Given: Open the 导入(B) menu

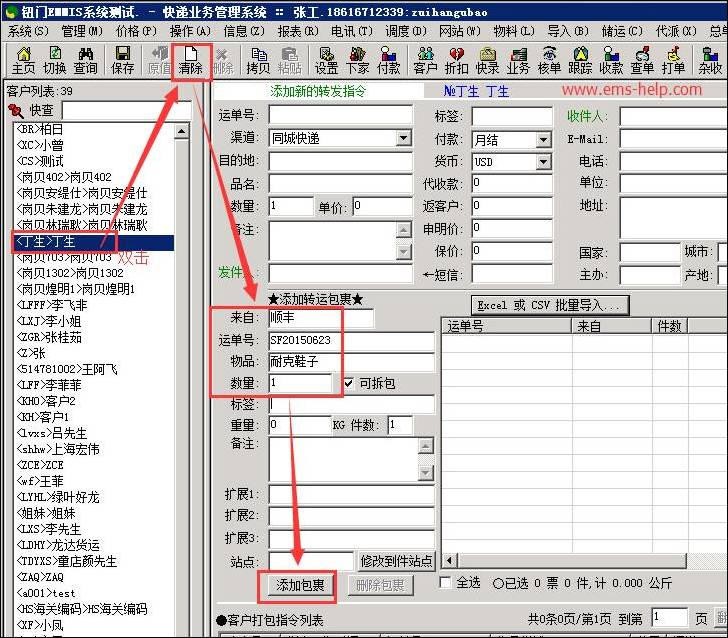Looking at the screenshot, I should [568, 31].
